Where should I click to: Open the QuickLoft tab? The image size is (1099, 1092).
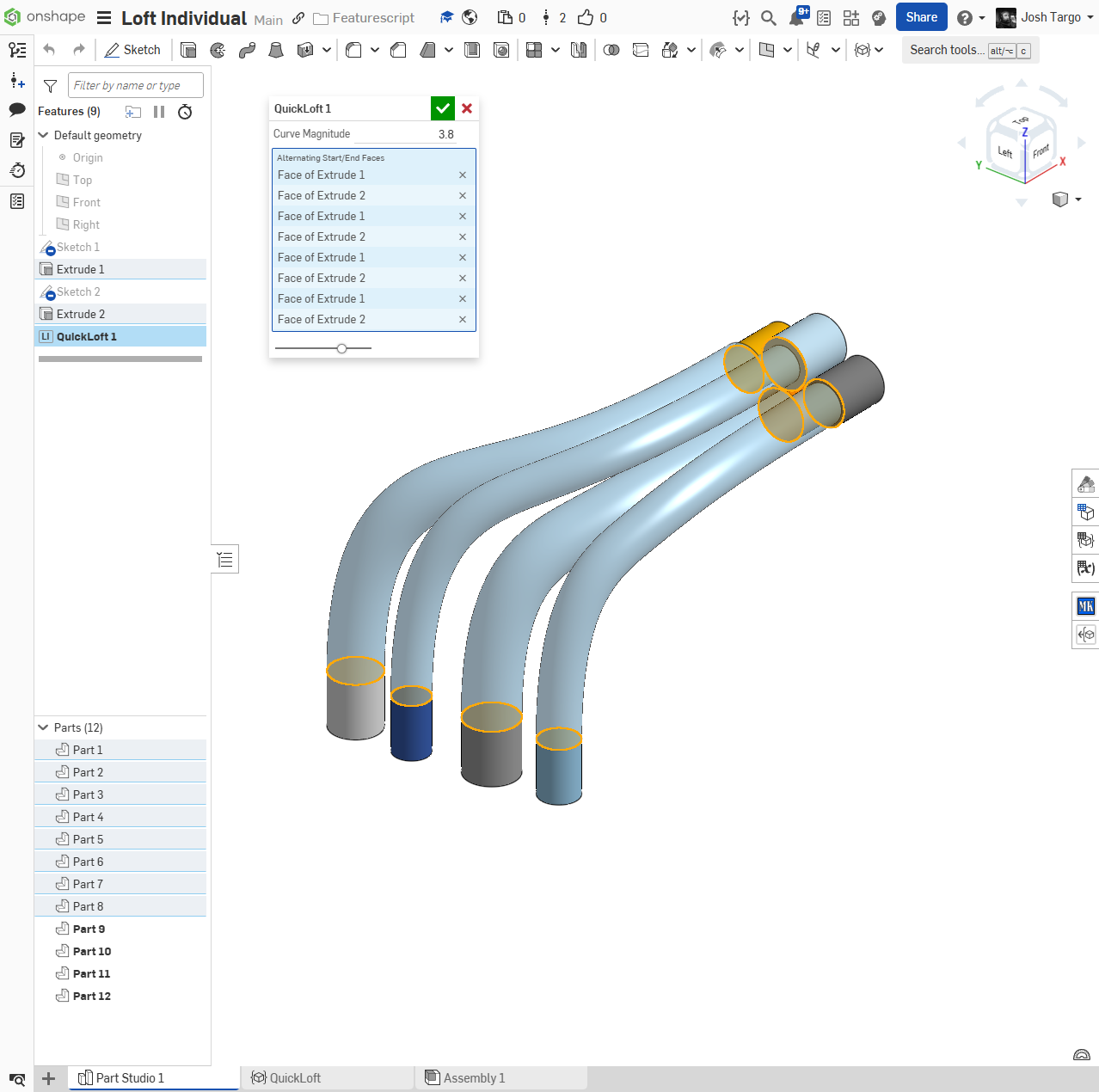[295, 1078]
